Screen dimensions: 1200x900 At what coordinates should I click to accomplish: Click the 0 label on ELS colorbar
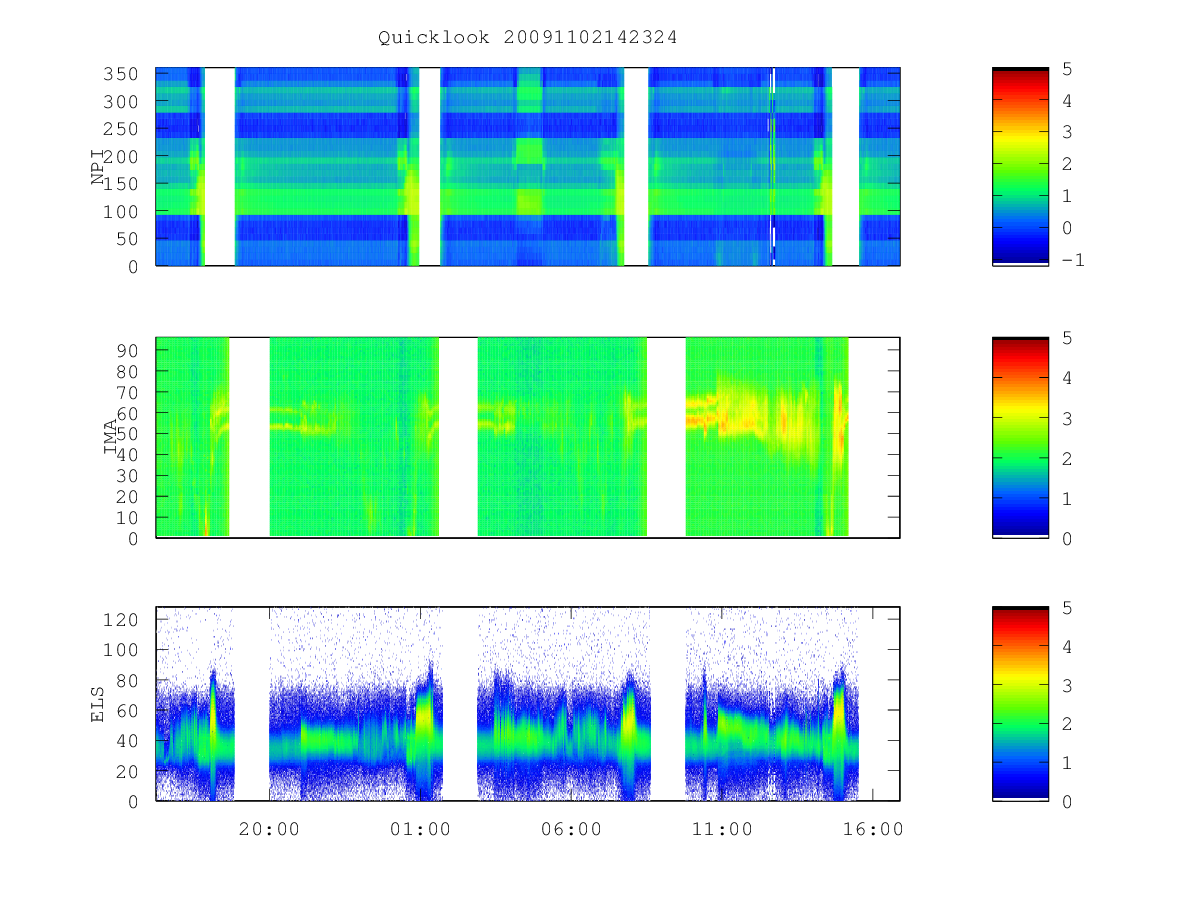tap(1067, 801)
